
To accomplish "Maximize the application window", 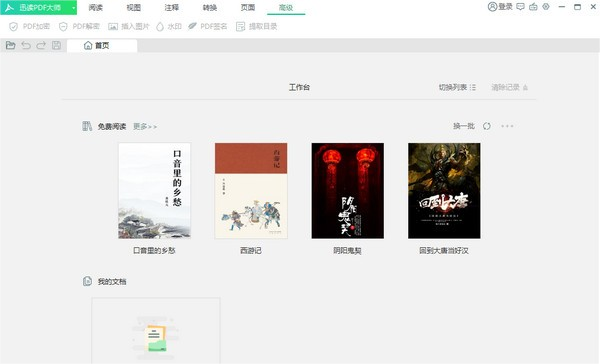I will tap(577, 7).
